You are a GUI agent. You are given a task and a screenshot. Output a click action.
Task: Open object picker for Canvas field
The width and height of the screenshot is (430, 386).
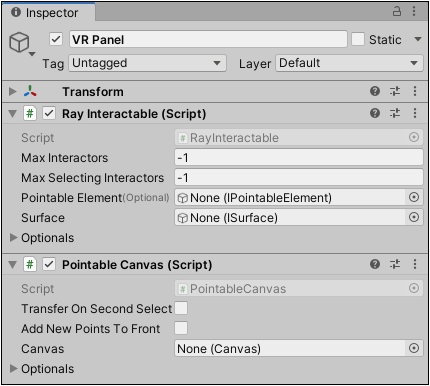[414, 349]
